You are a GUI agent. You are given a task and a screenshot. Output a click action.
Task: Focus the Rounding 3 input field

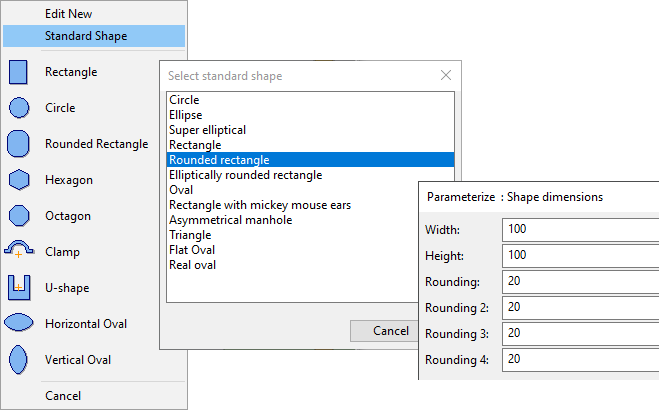click(580, 333)
